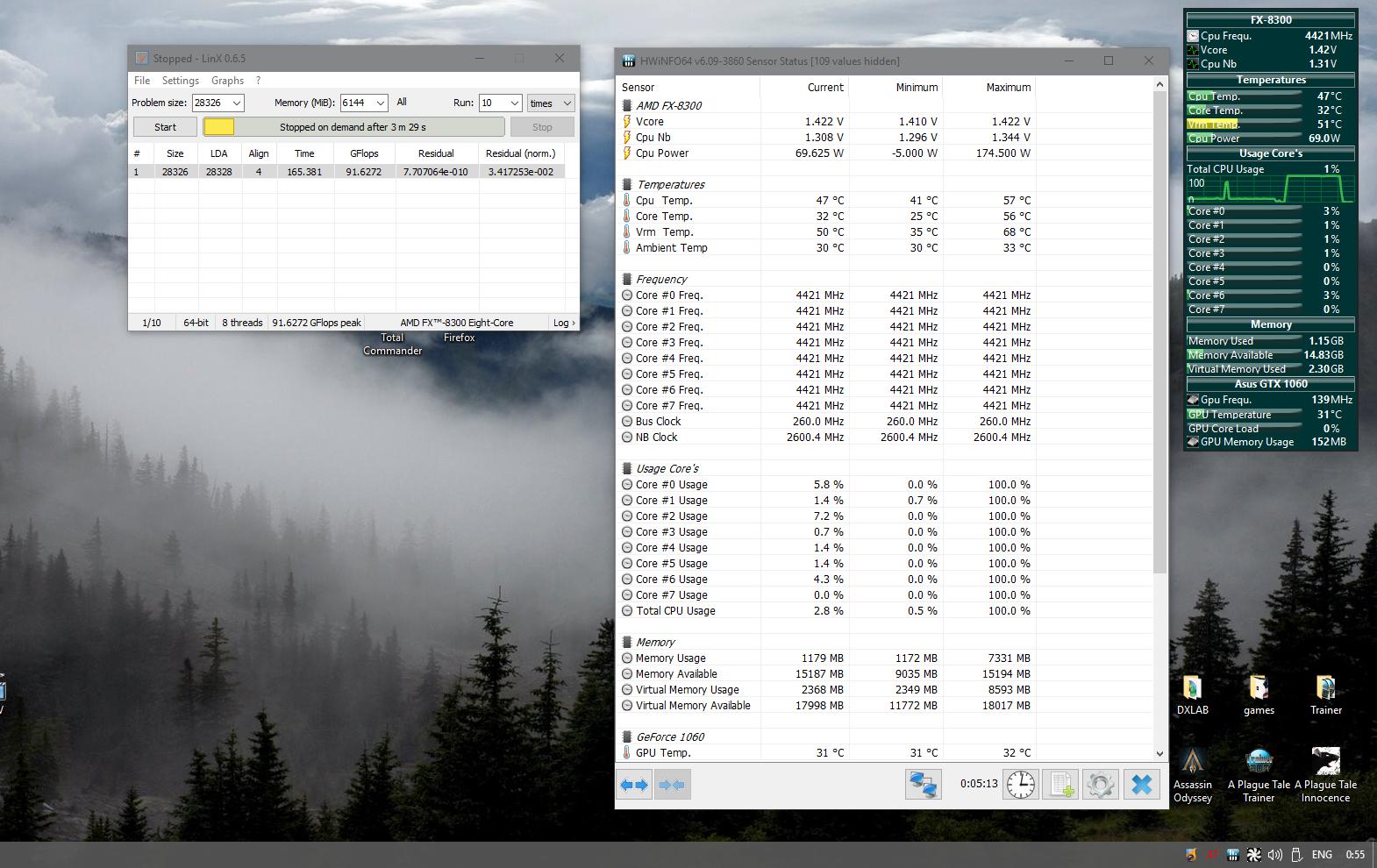
Task: Expand the Memory (MiB) dropdown
Action: (380, 103)
